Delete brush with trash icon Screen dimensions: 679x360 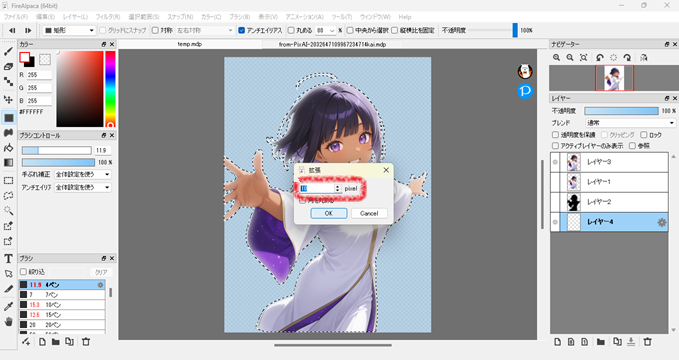(x=86, y=342)
